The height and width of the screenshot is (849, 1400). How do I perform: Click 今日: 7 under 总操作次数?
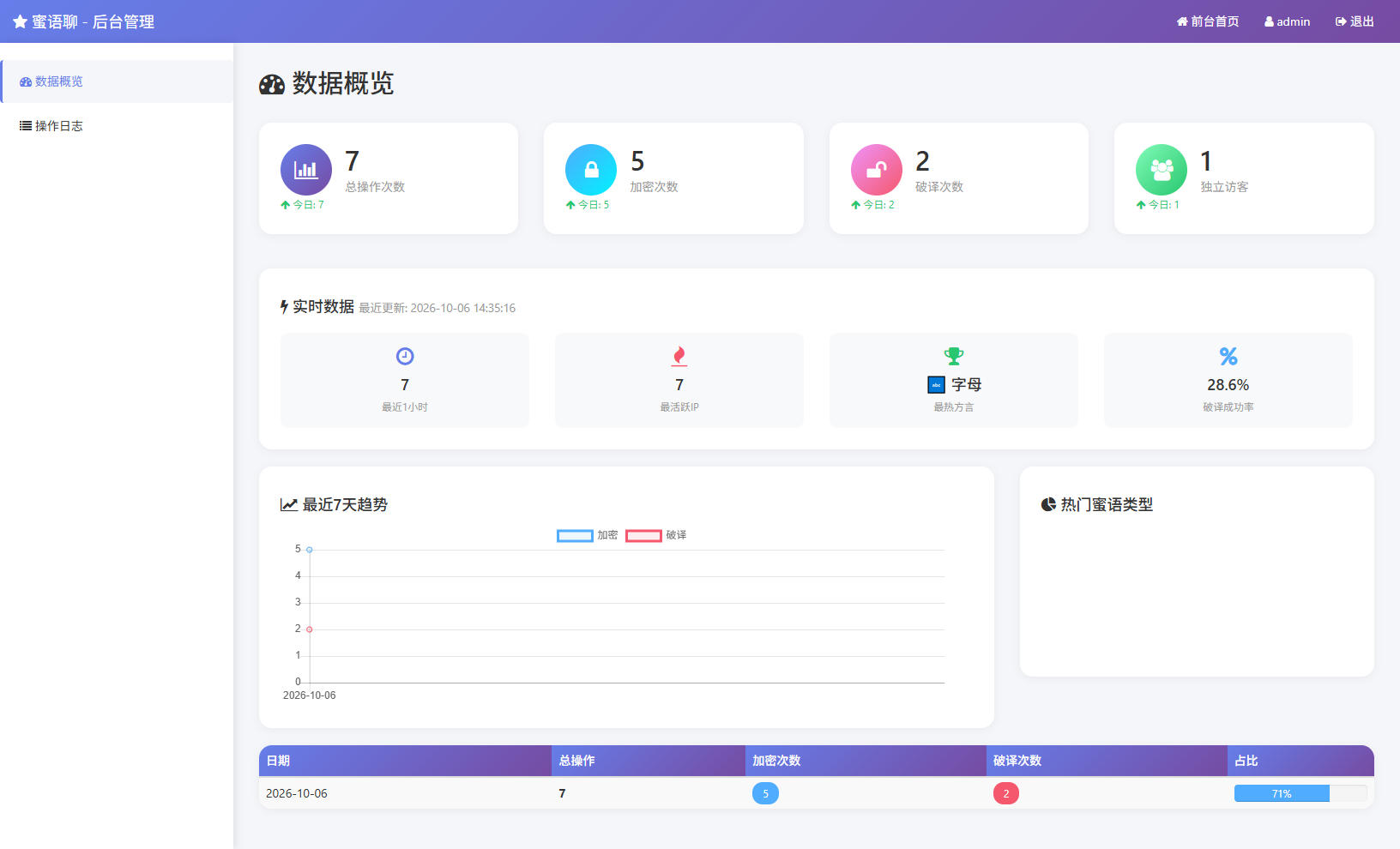[302, 205]
